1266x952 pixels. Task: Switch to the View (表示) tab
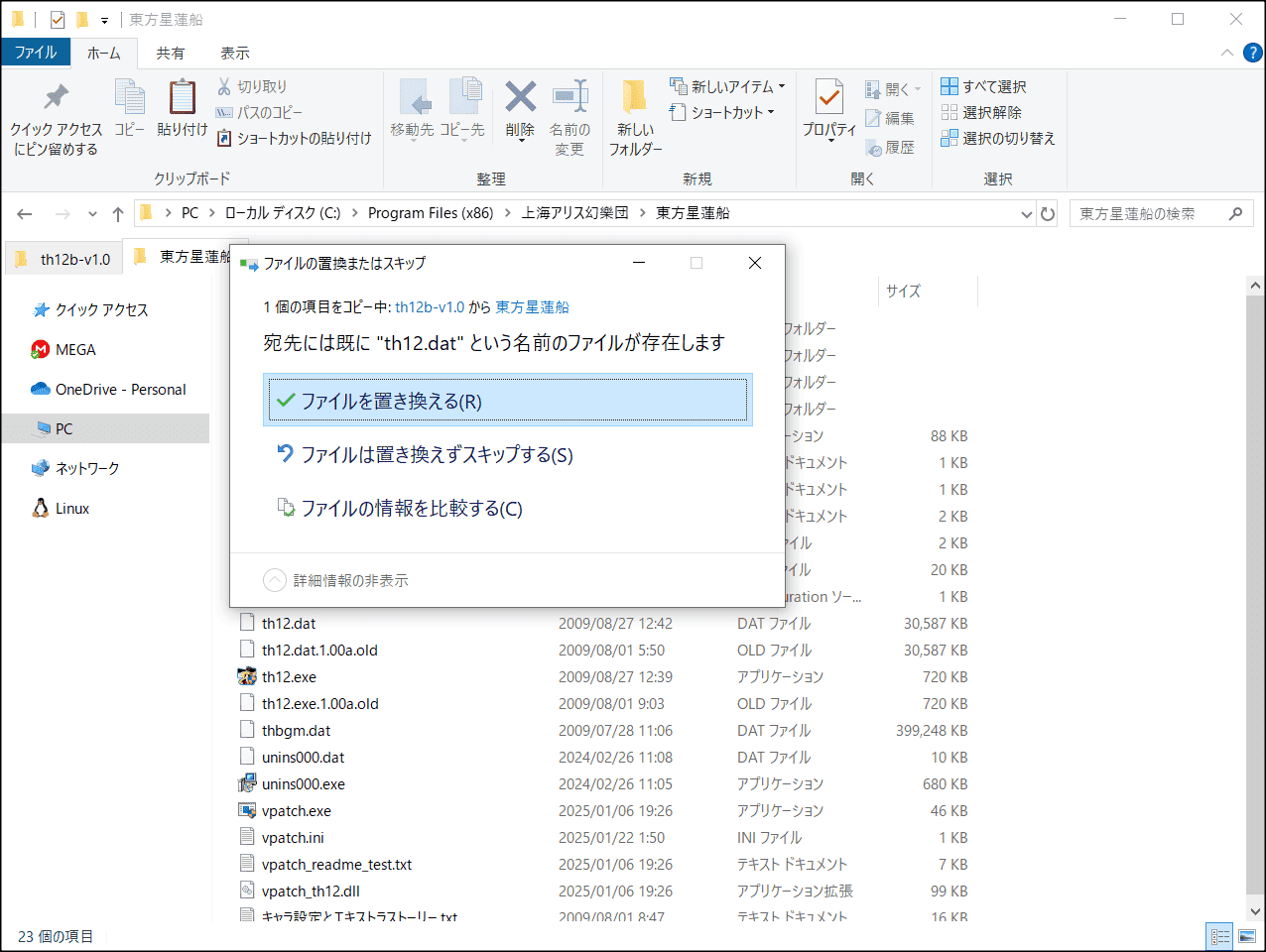coord(235,53)
